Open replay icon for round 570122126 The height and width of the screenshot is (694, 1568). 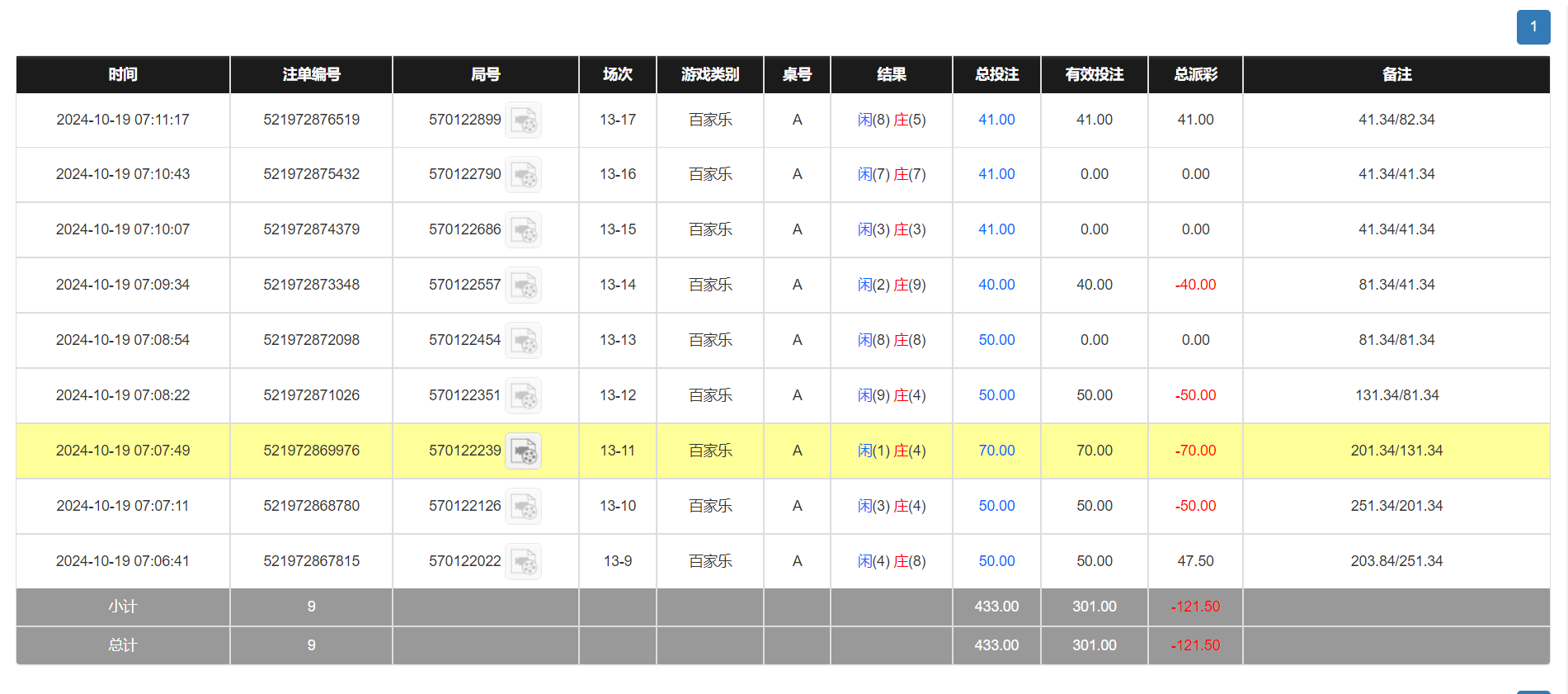click(523, 507)
